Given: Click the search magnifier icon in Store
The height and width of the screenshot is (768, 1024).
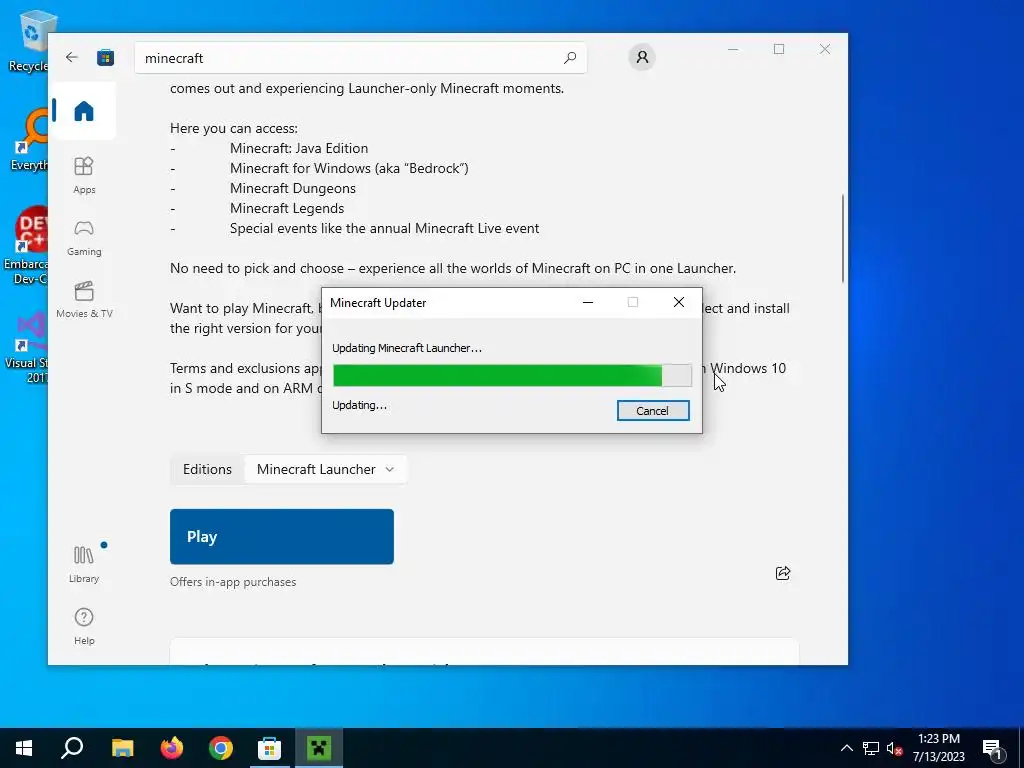Looking at the screenshot, I should click(x=569, y=57).
